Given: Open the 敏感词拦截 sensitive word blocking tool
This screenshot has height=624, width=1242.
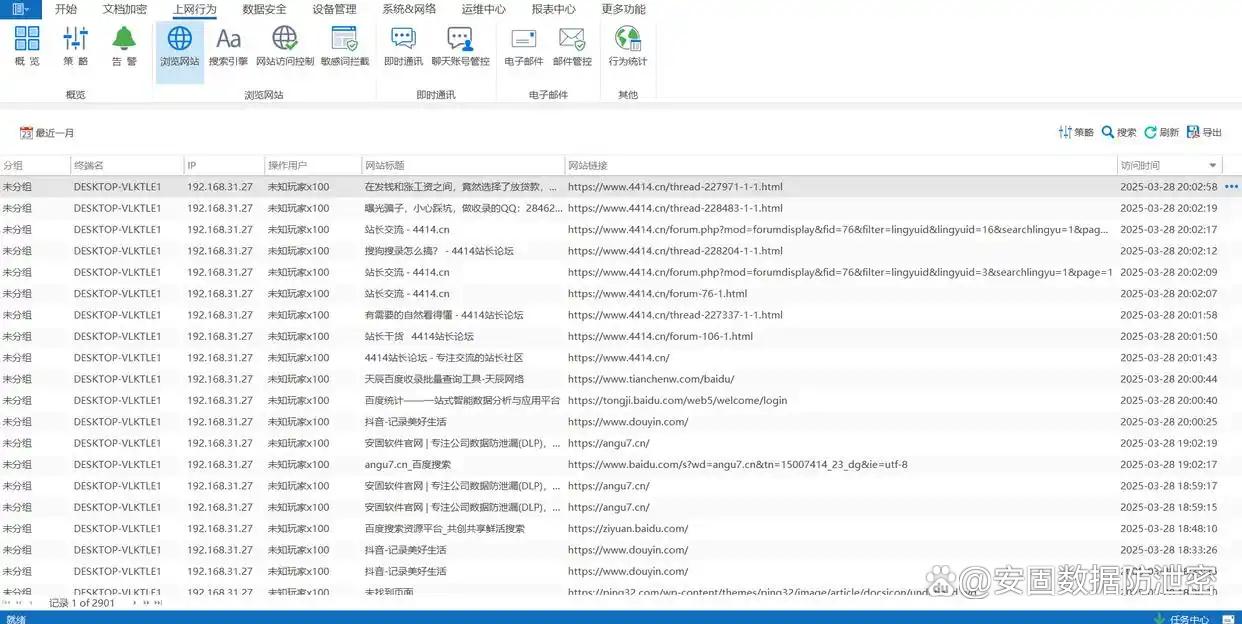Looking at the screenshot, I should coord(345,46).
